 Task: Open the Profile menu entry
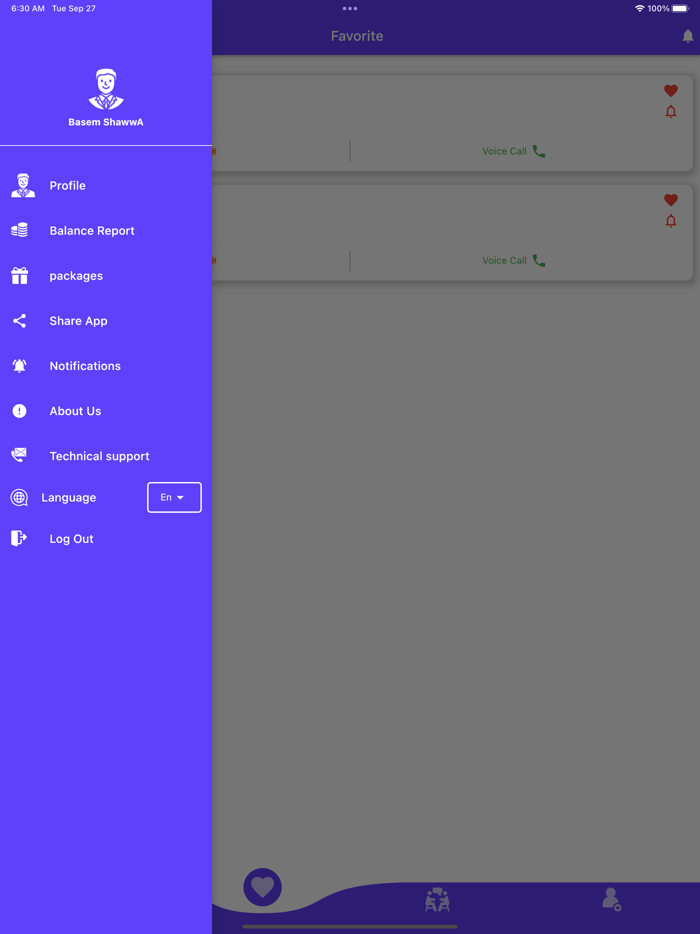(106, 185)
